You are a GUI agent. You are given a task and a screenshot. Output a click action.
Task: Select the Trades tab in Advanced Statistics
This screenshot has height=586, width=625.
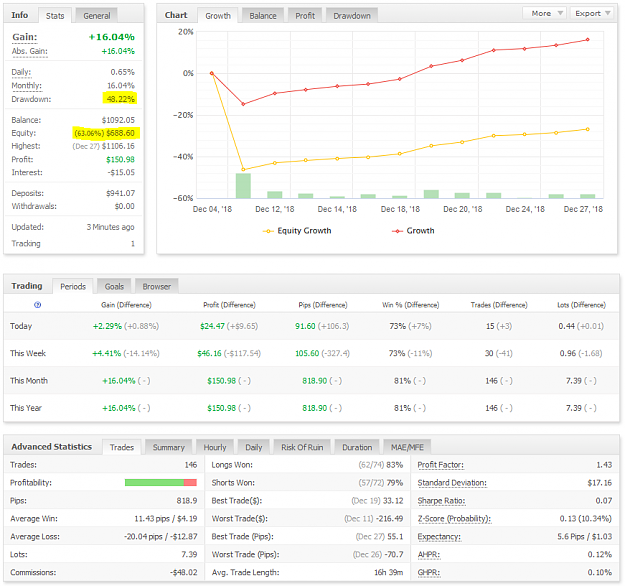coord(122,447)
